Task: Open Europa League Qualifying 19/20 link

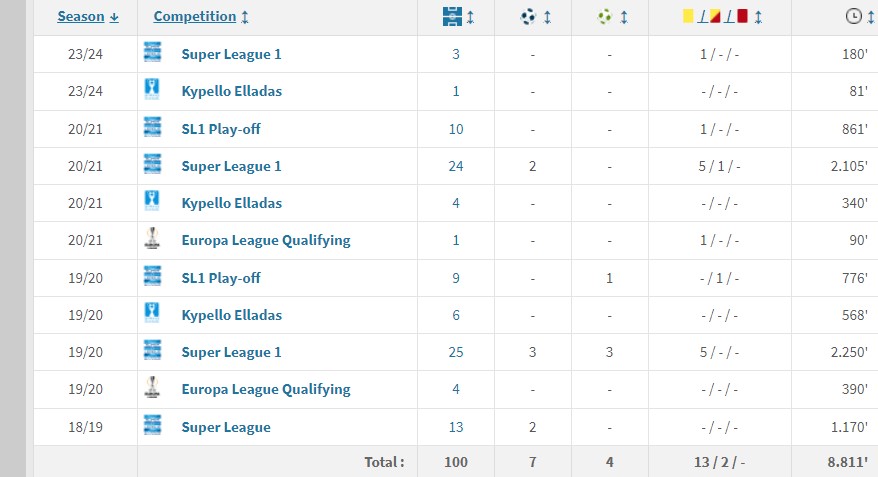Action: (x=266, y=389)
